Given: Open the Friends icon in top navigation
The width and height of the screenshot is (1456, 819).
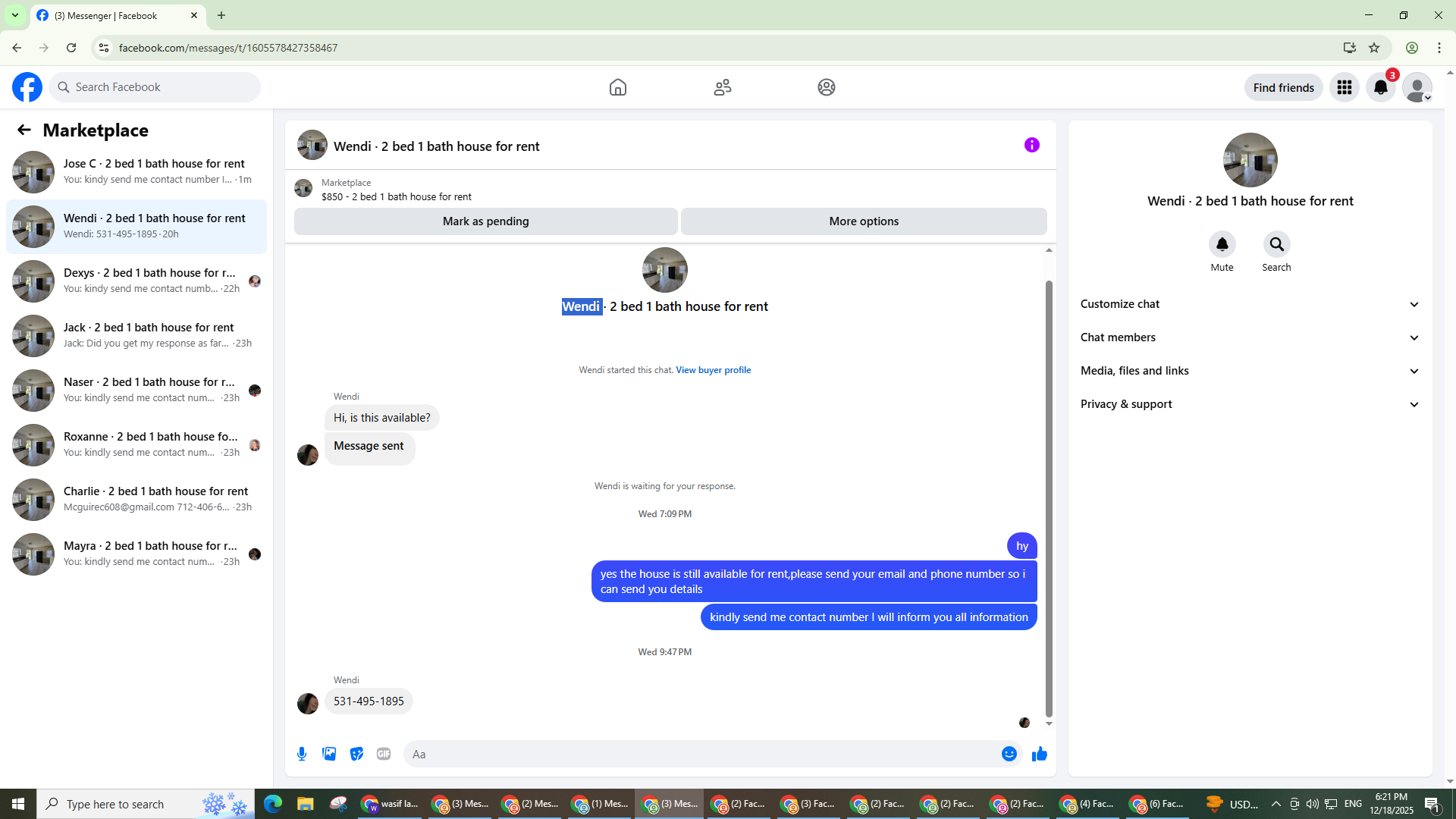Looking at the screenshot, I should pyautogui.click(x=723, y=87).
